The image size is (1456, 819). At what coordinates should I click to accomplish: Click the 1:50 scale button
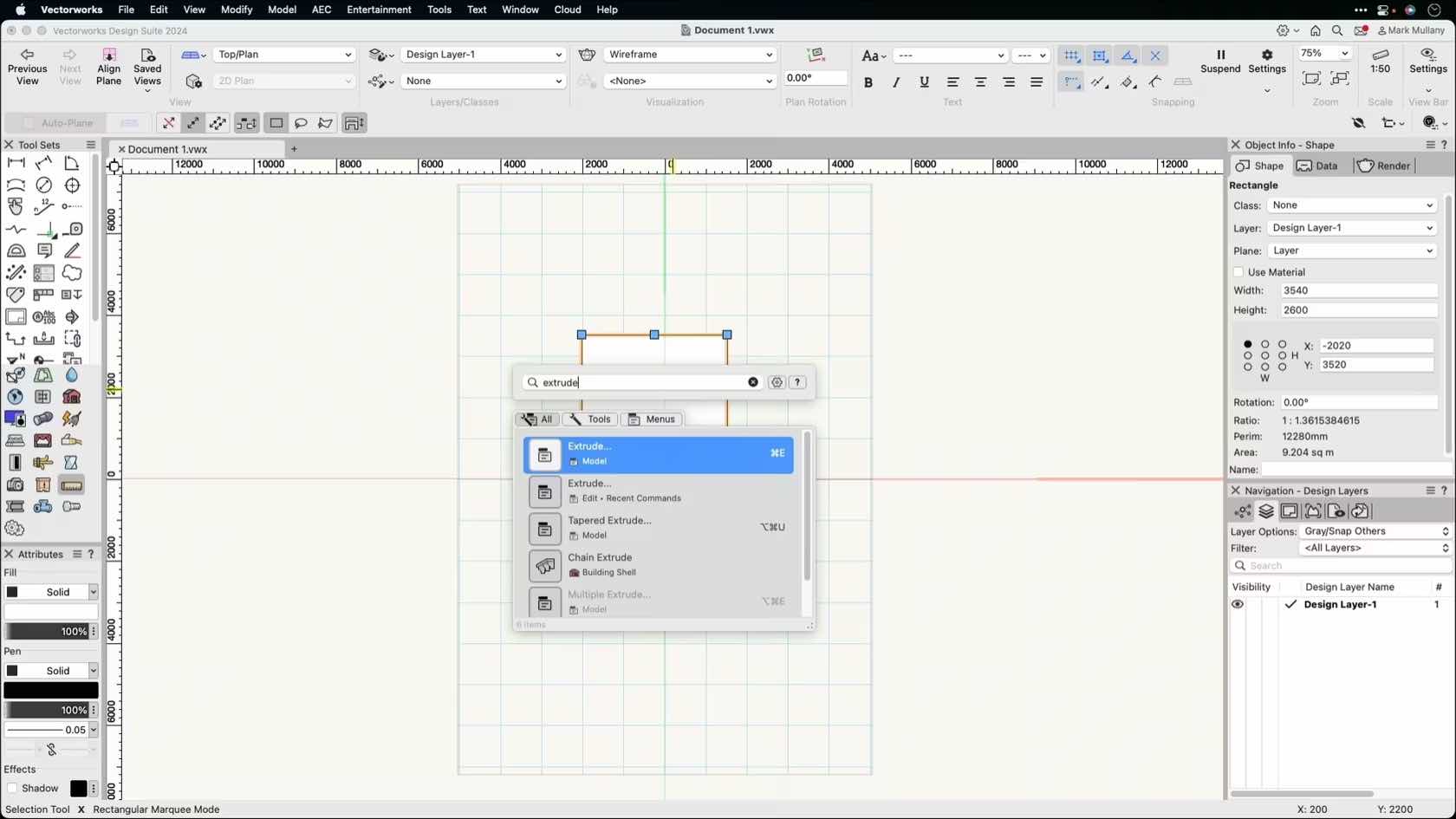click(x=1380, y=62)
